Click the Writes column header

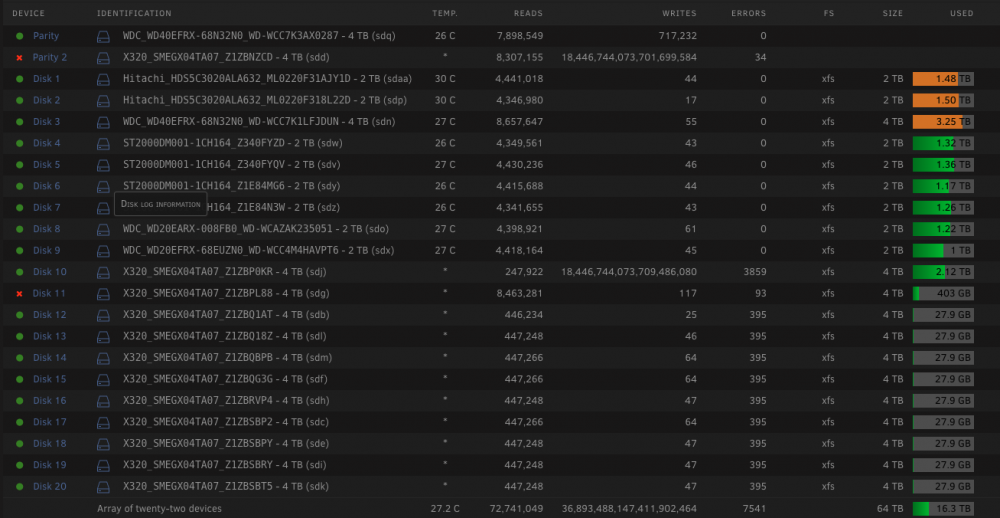[x=679, y=13]
